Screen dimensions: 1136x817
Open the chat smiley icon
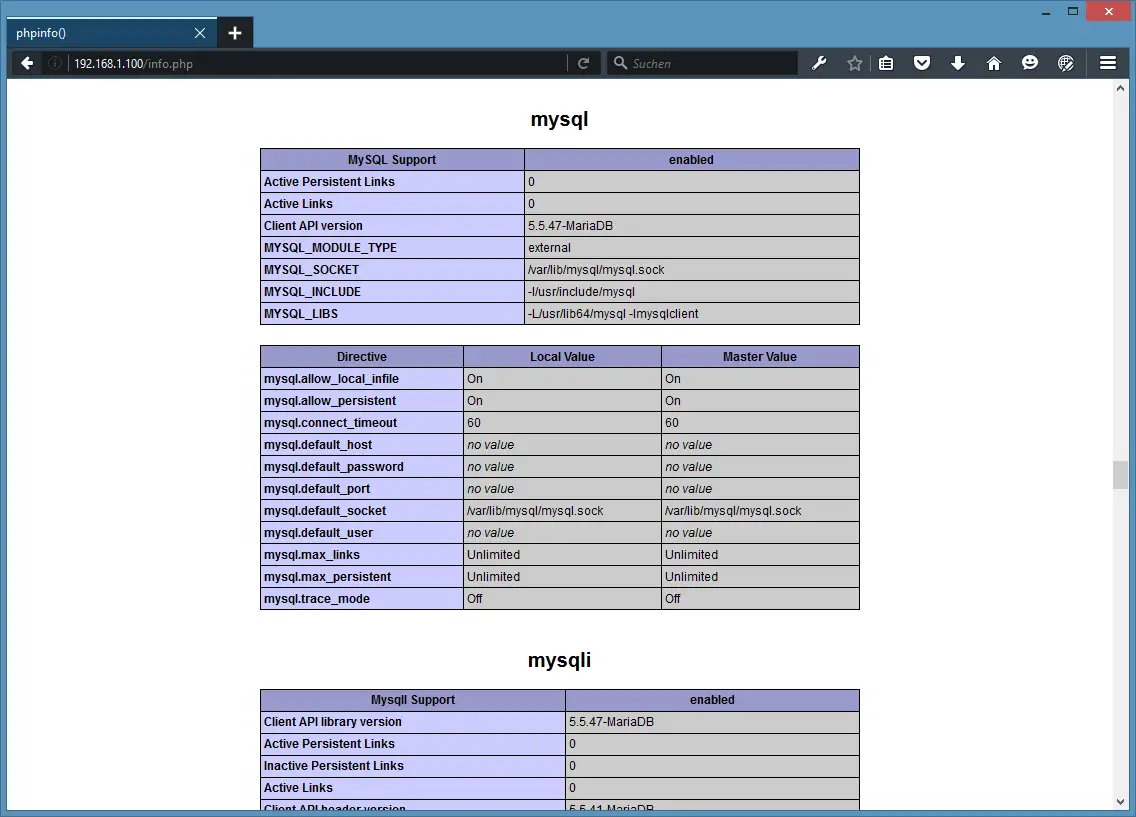click(x=1030, y=64)
